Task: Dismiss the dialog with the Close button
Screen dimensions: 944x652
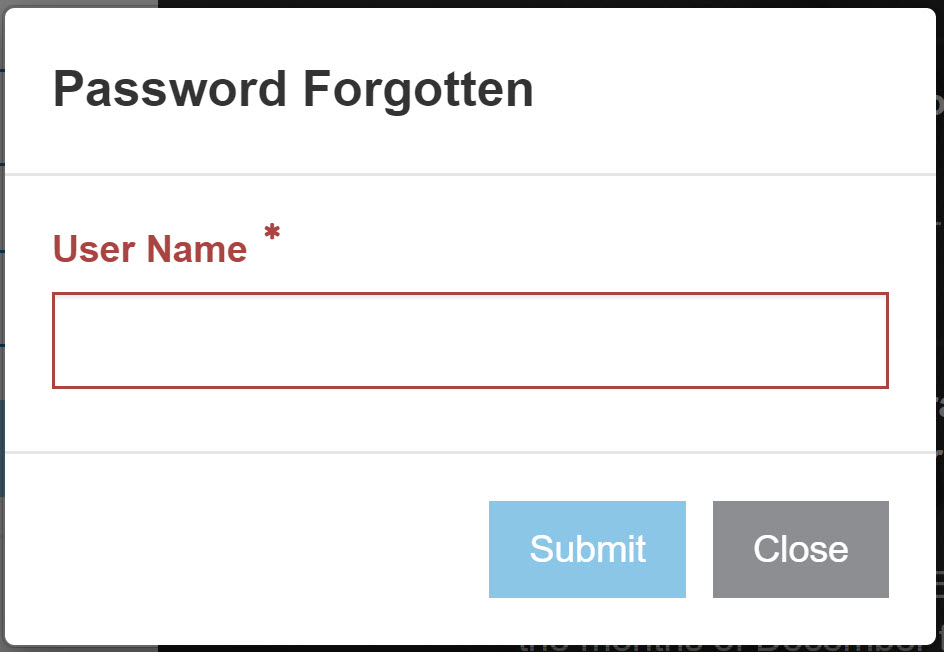Action: [800, 549]
